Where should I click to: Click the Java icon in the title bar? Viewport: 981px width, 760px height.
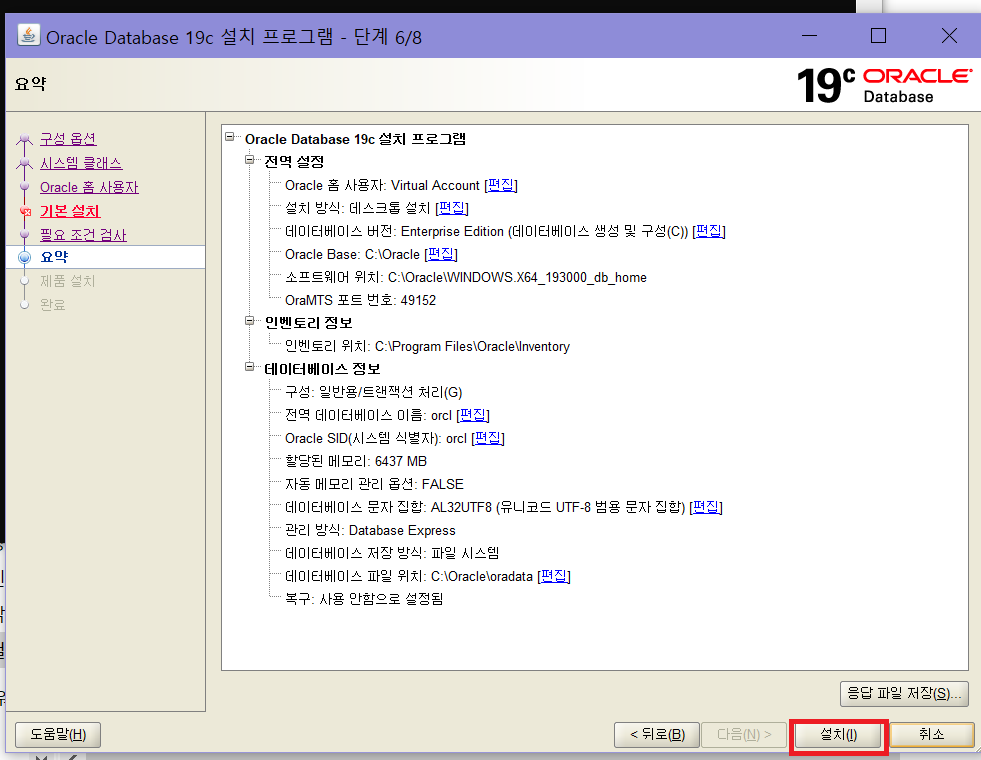28,36
